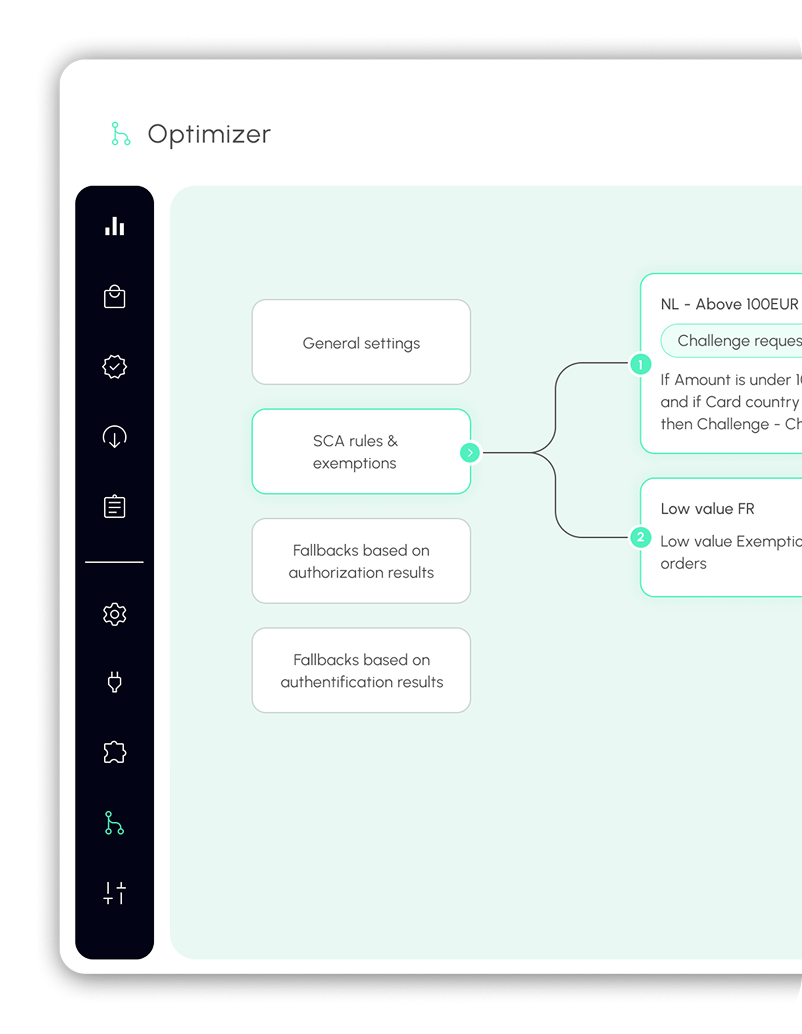Viewport: 802px width, 1034px height.
Task: Expand the SCA rules chevron arrow
Action: pos(471,453)
